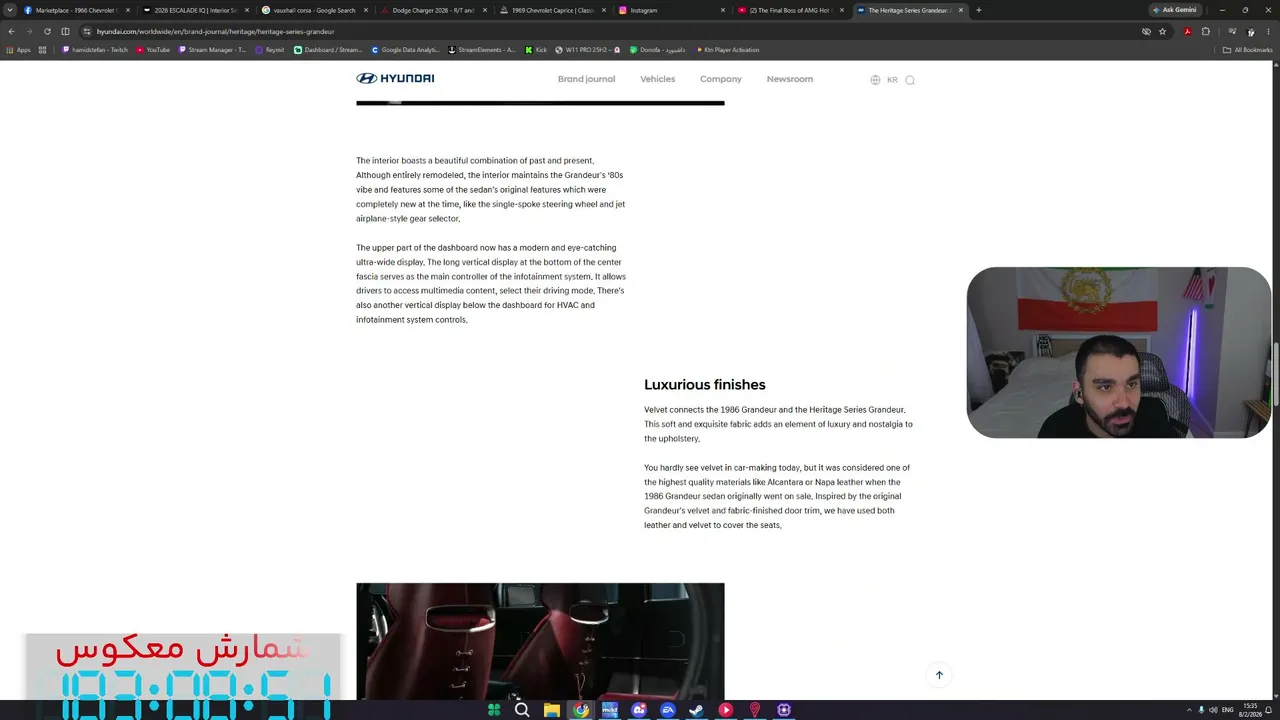Switch to the Instagram tab

(x=671, y=10)
